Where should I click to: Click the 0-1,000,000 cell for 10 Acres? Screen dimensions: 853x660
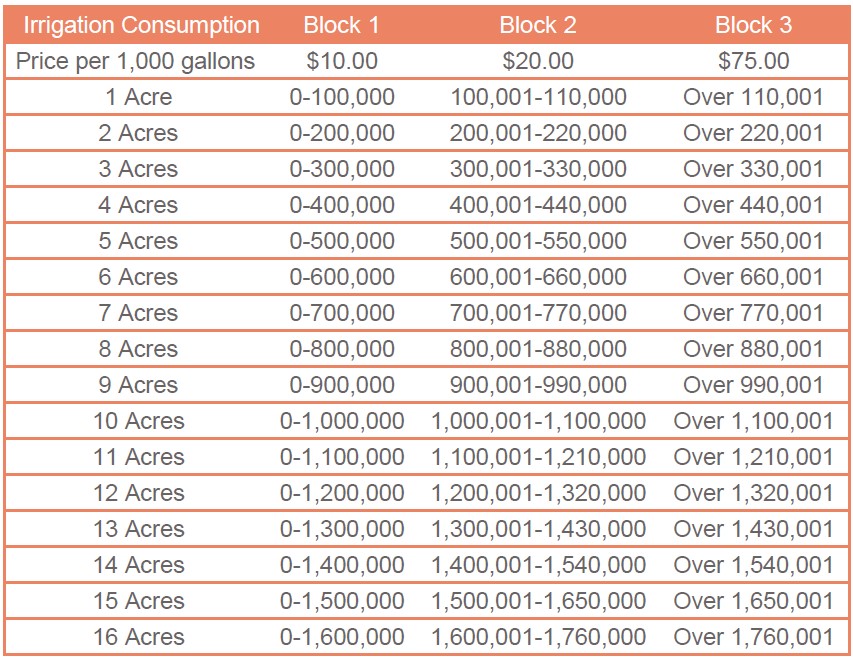point(342,421)
